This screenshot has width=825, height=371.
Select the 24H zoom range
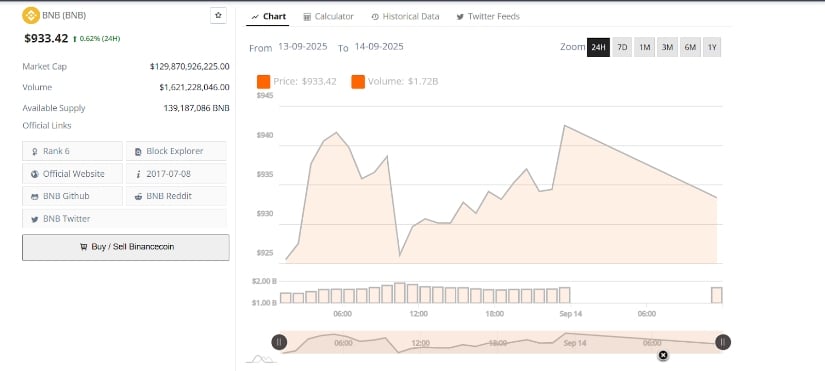pyautogui.click(x=598, y=47)
